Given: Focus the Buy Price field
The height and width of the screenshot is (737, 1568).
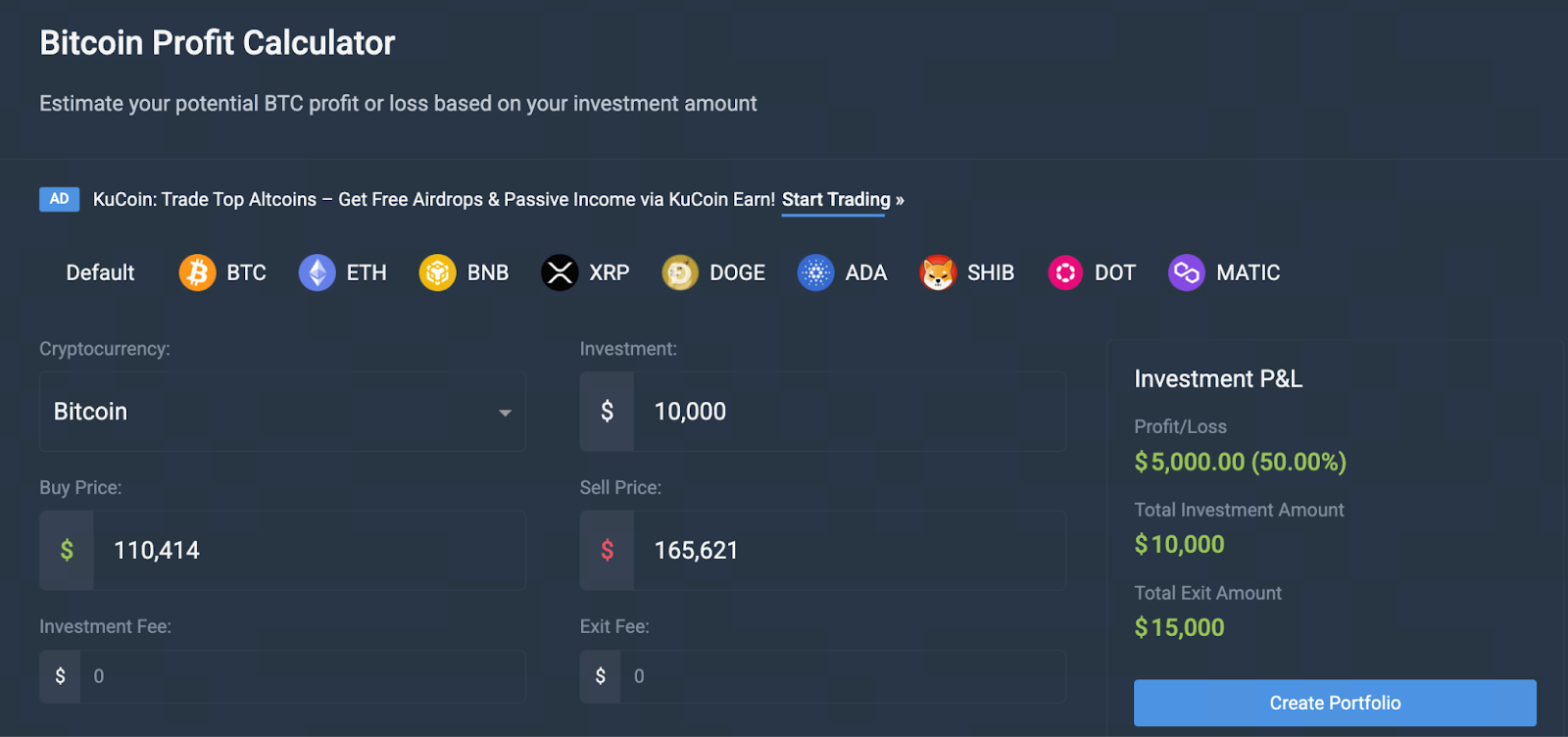Looking at the screenshot, I should [308, 551].
